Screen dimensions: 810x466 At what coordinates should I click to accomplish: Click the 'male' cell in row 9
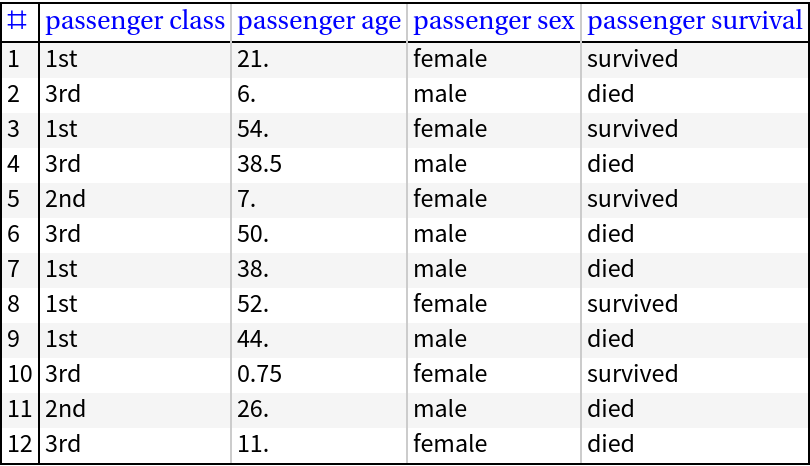pyautogui.click(x=440, y=339)
